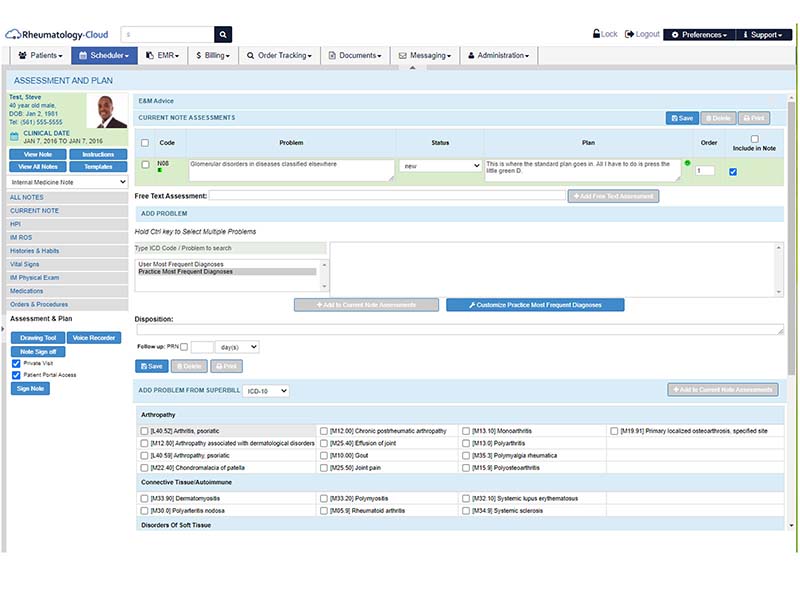Click the Voice Recorder button
Image resolution: width=800 pixels, height=600 pixels.
tap(94, 338)
